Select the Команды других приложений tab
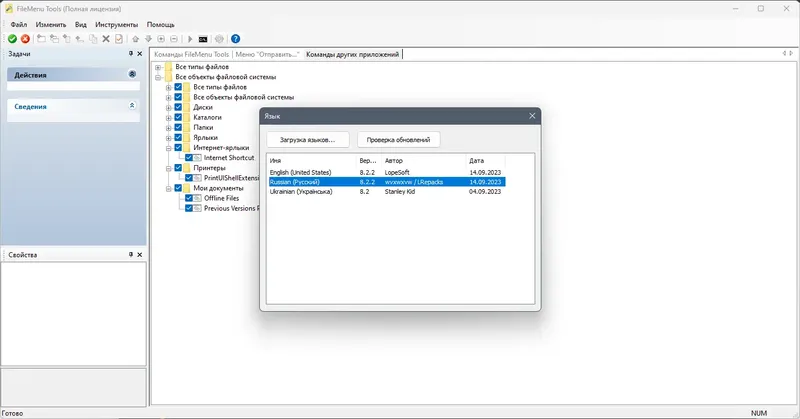The width and height of the screenshot is (800, 419). [353, 54]
